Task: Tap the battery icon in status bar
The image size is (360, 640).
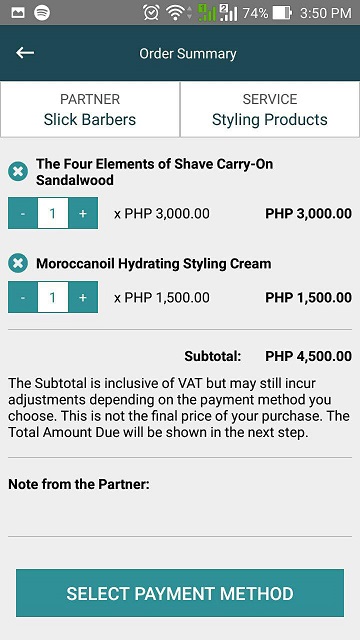Action: pos(282,13)
